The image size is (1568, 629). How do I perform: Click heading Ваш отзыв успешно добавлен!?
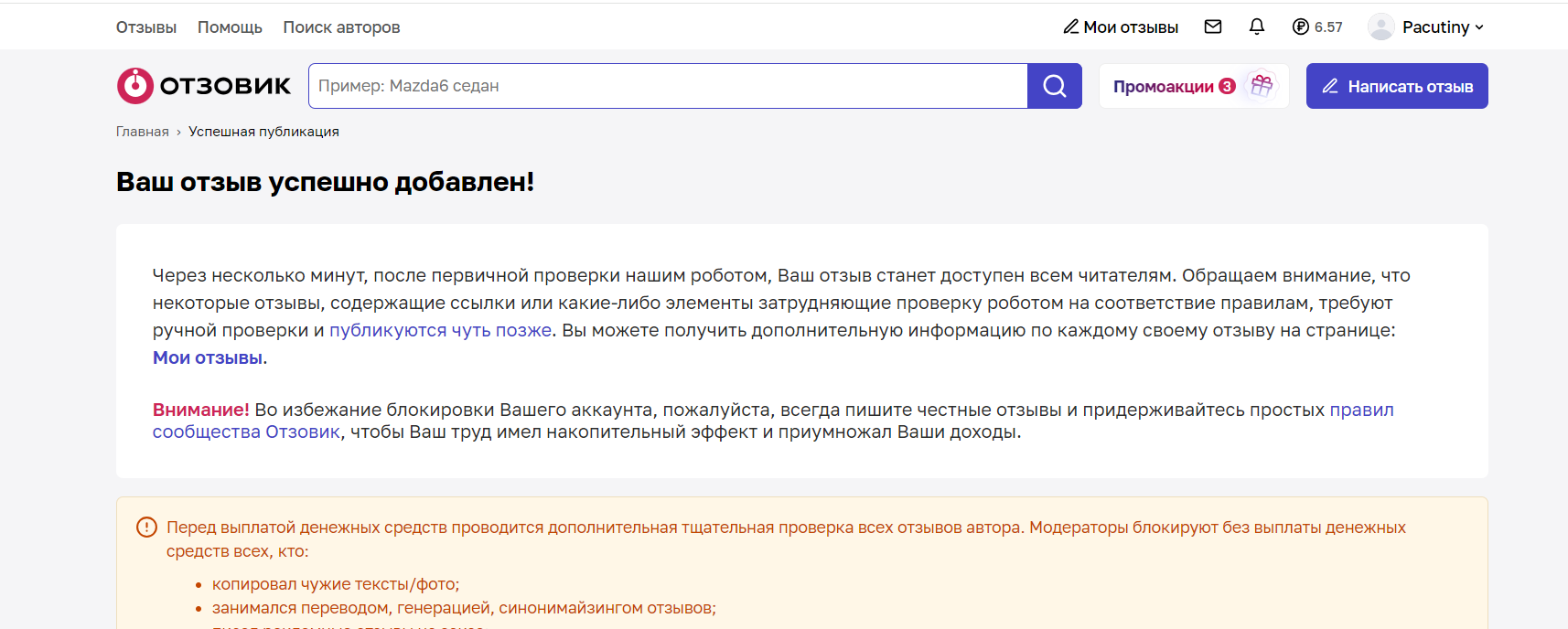click(325, 182)
